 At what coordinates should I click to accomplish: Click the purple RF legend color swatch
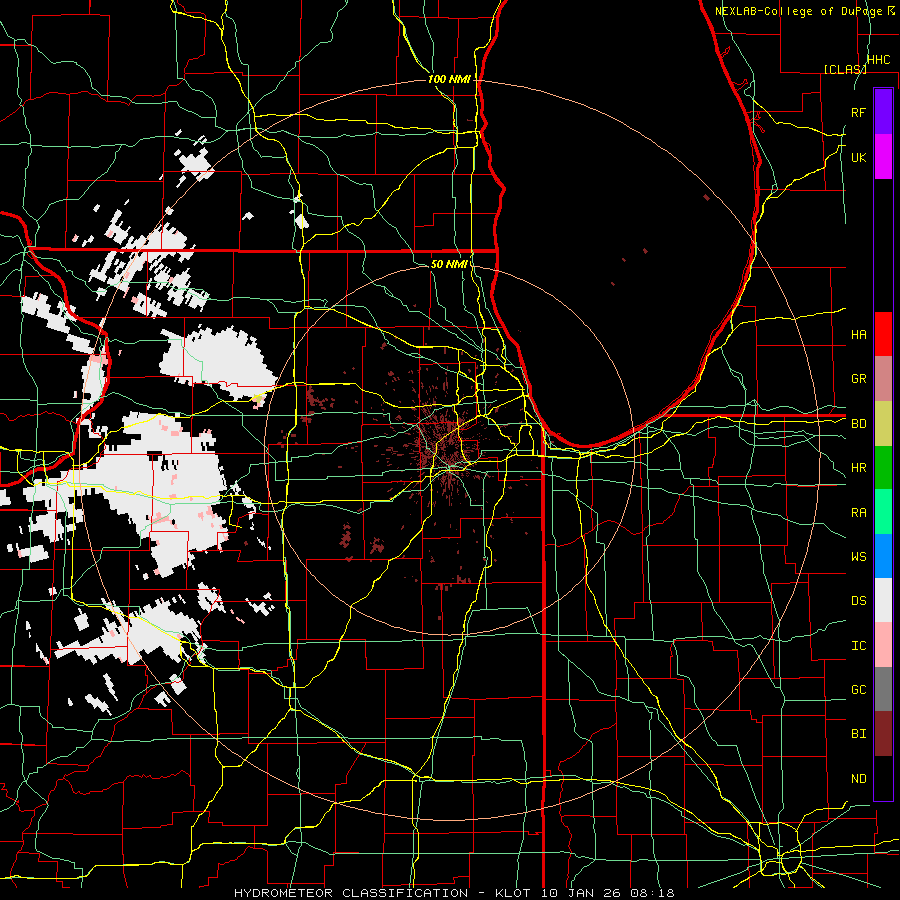(x=883, y=112)
